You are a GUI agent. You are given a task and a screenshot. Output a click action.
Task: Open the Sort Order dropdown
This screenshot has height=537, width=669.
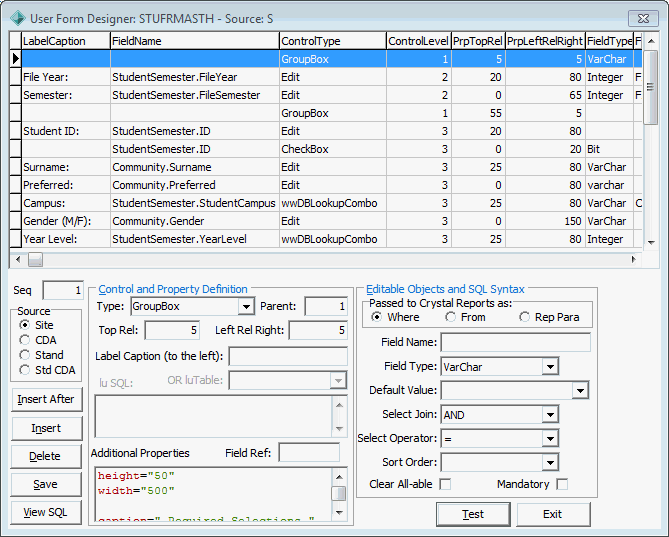pyautogui.click(x=550, y=462)
